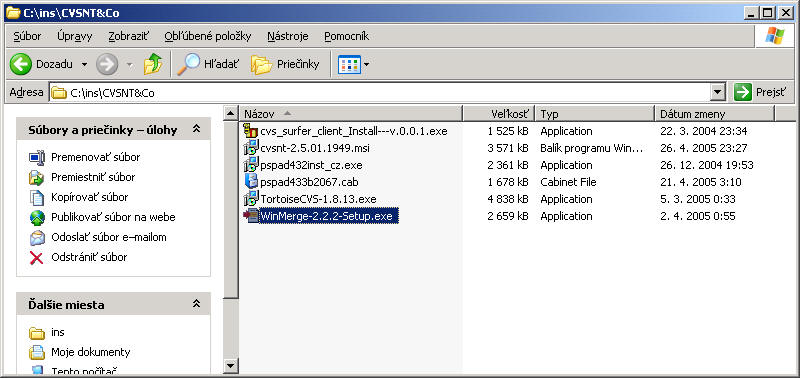This screenshot has height=378, width=800.
Task: Click the task pane vertical scrollbar thumb
Action: click(231, 210)
